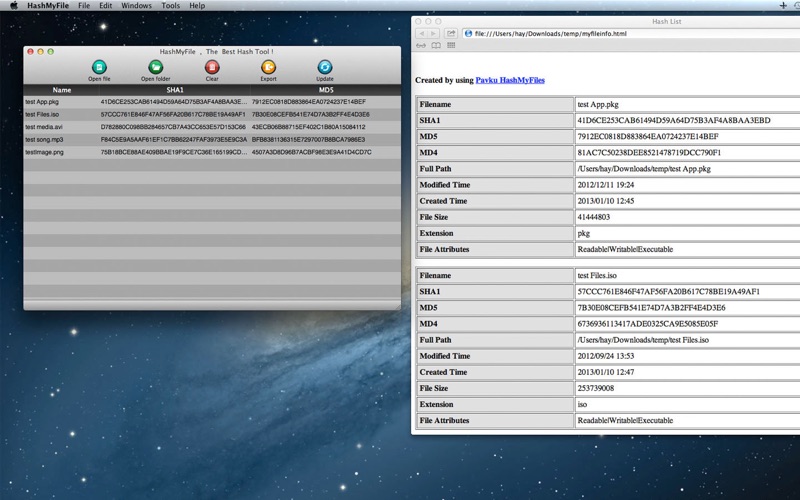Select the test song.mp3 row name

click(x=44, y=140)
